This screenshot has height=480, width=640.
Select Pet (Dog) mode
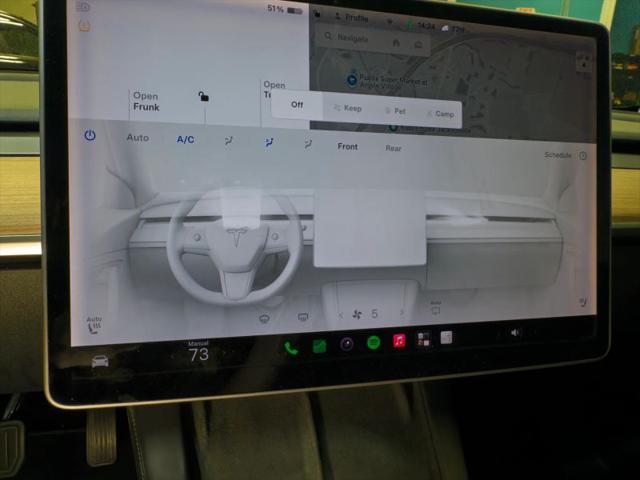(396, 111)
